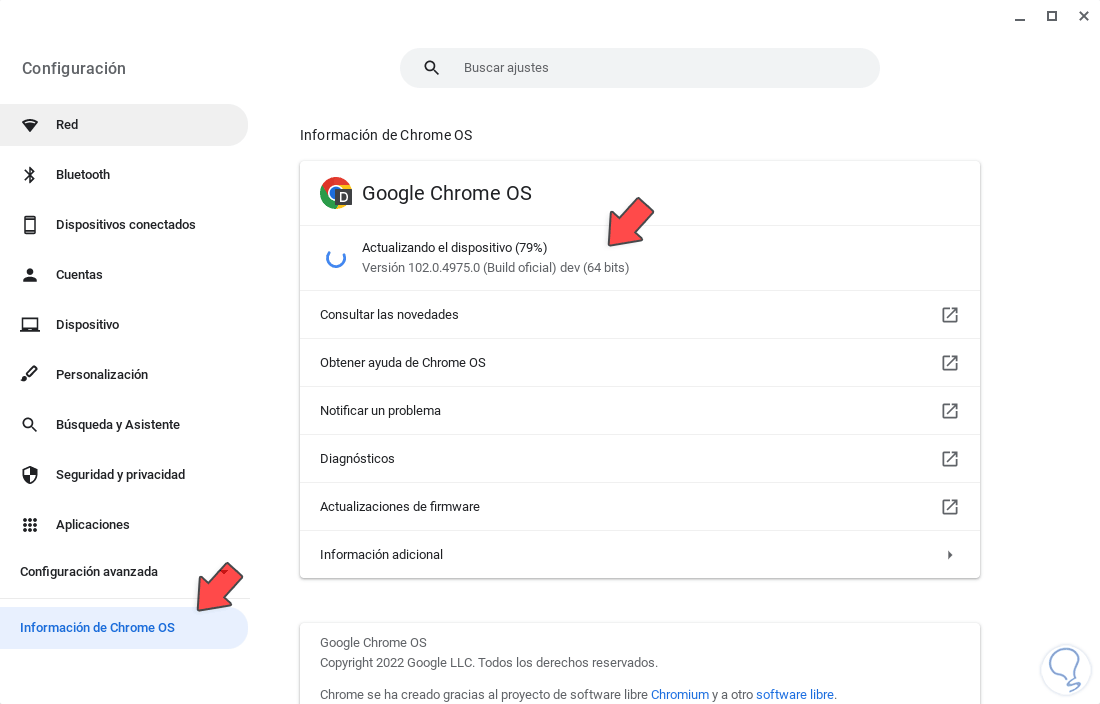Expand Configuración avanzada section

(x=89, y=572)
